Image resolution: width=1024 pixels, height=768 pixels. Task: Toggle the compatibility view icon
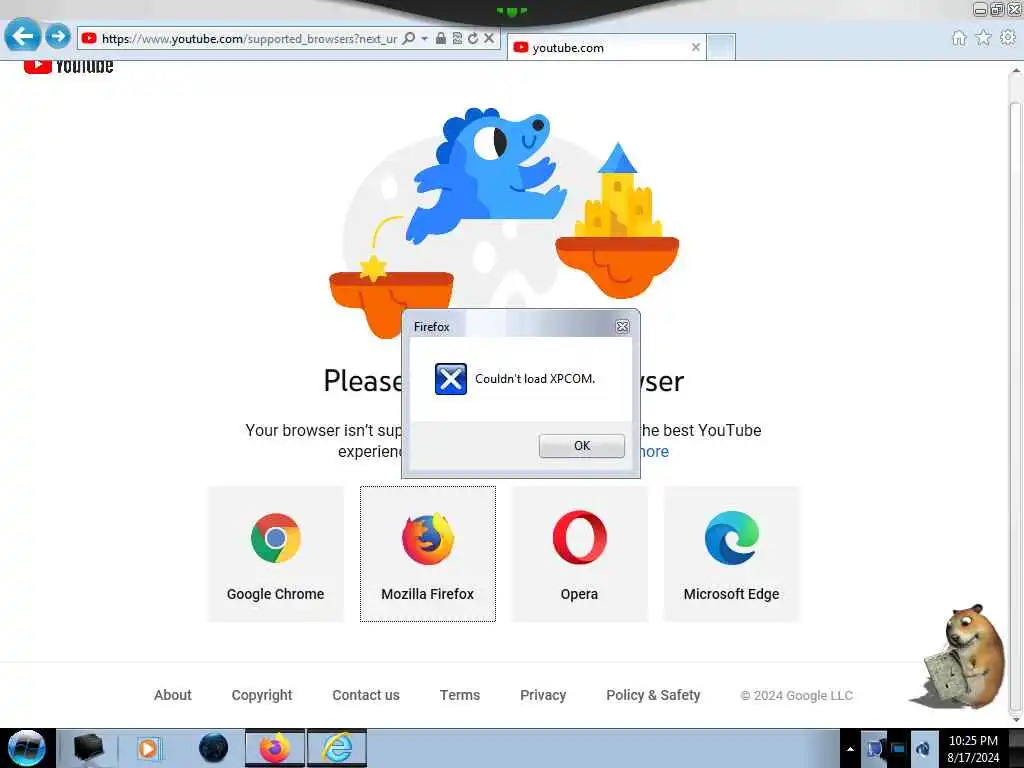pos(457,39)
